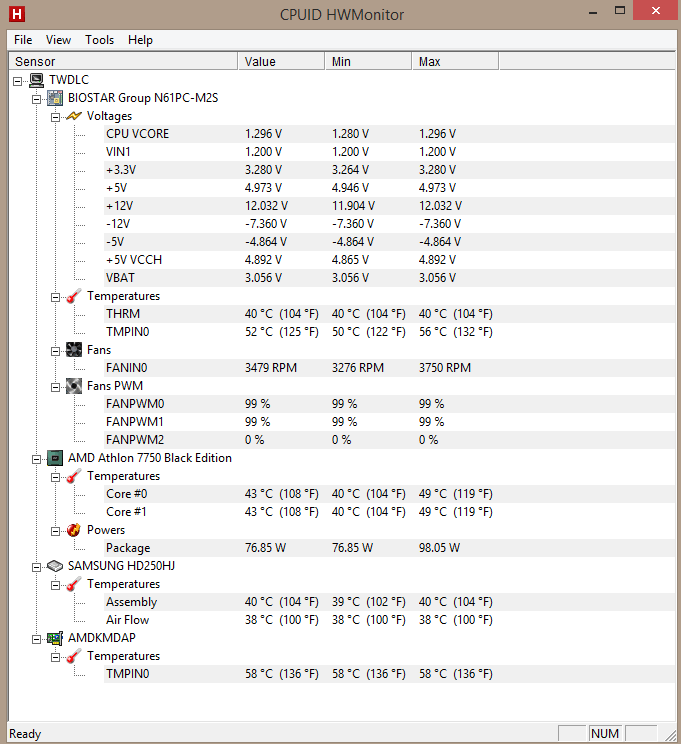Click the Fans PWM icon
The height and width of the screenshot is (744, 681).
[74, 386]
